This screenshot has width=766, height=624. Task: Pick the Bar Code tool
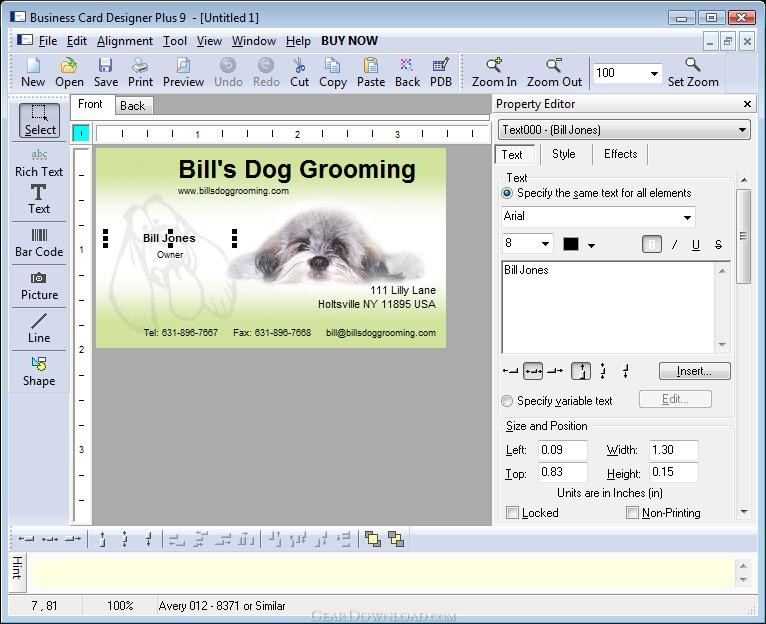pyautogui.click(x=39, y=243)
